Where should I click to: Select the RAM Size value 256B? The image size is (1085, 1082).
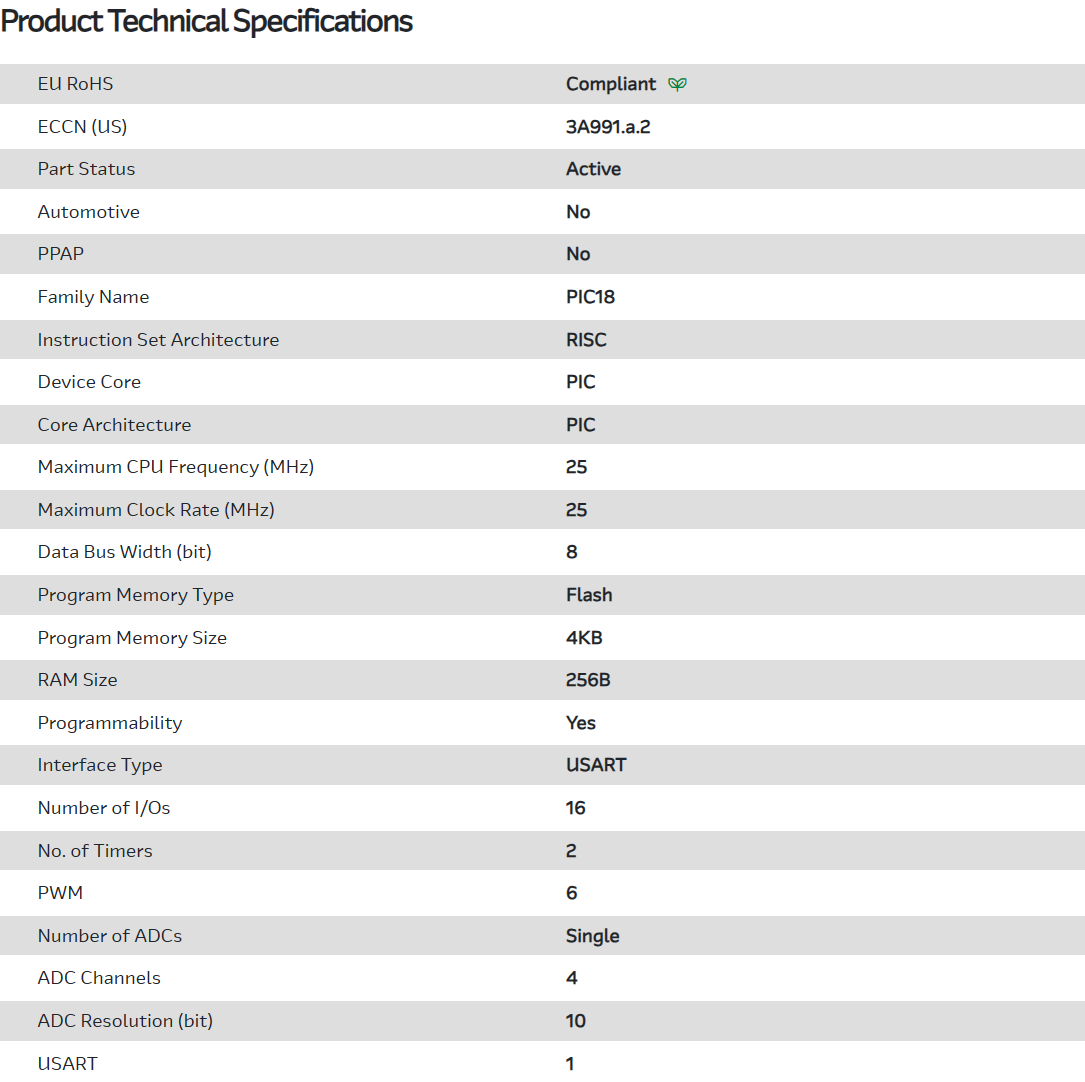pos(588,680)
